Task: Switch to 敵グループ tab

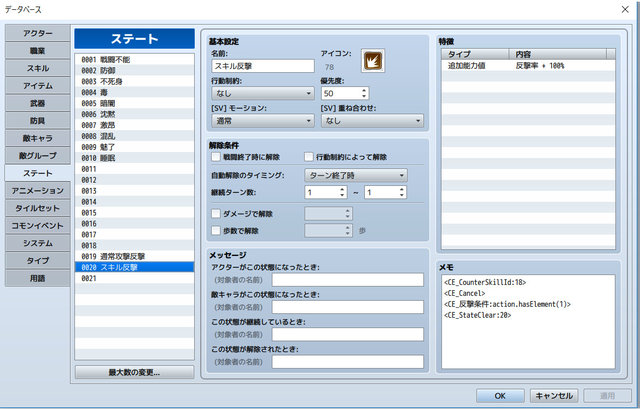Action: [x=38, y=156]
